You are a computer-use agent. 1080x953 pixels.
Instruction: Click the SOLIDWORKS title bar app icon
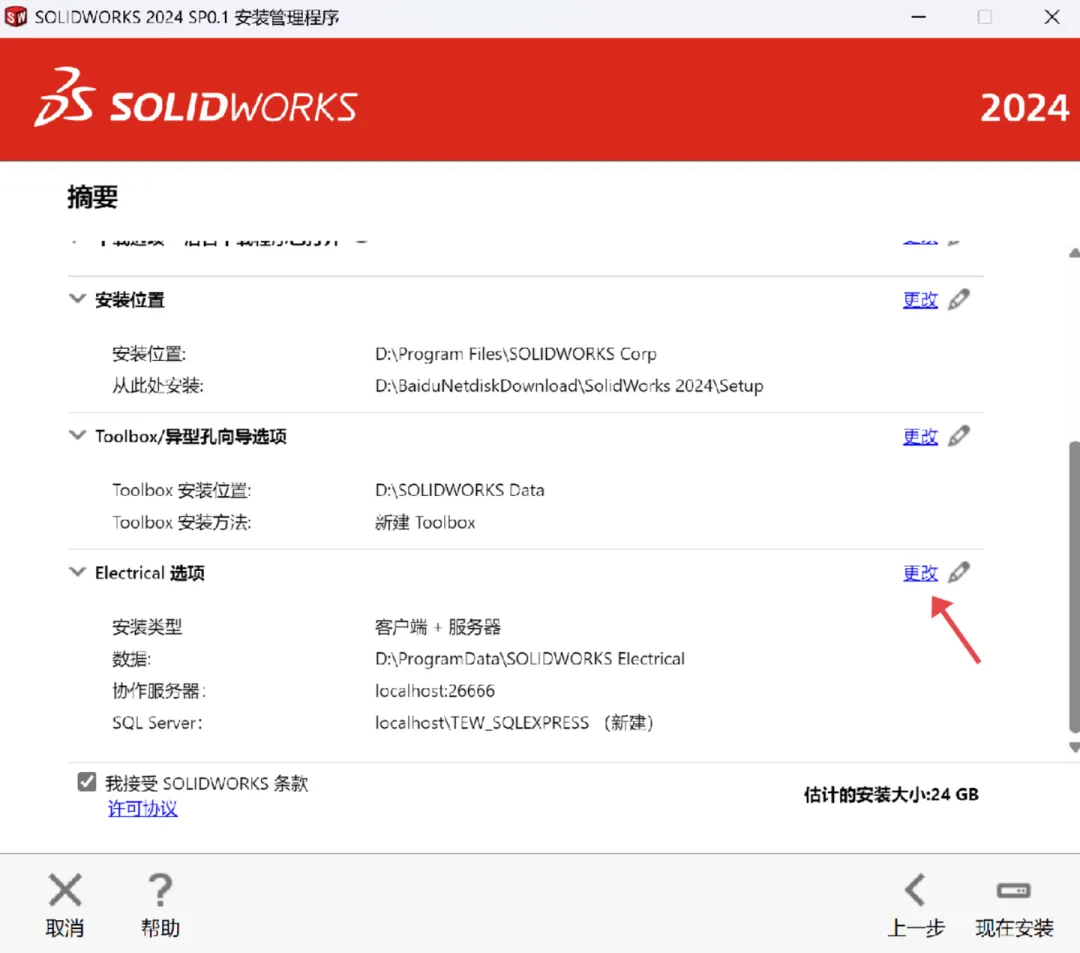click(16, 17)
